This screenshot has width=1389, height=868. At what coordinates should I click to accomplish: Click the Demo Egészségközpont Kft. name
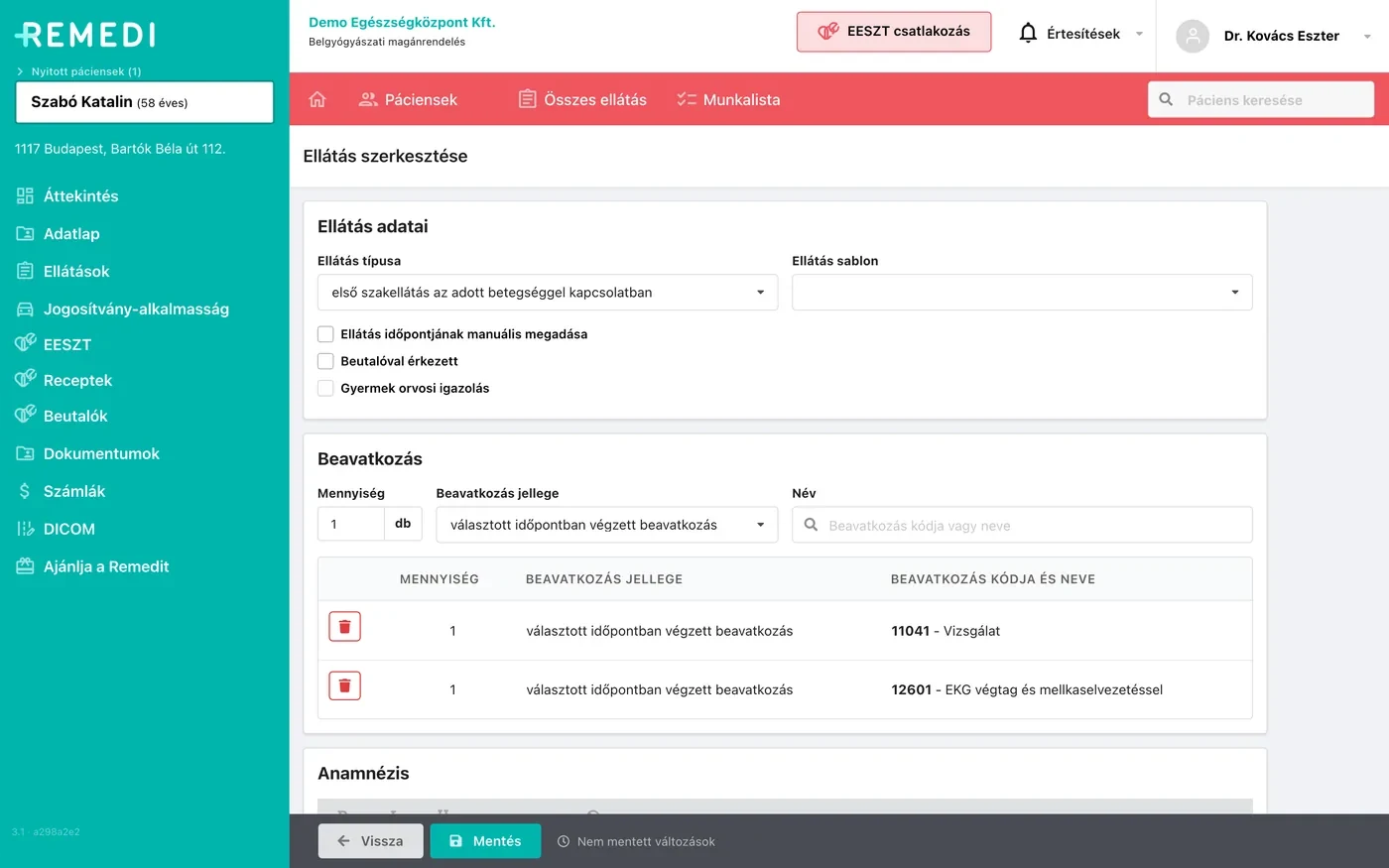pyautogui.click(x=402, y=22)
